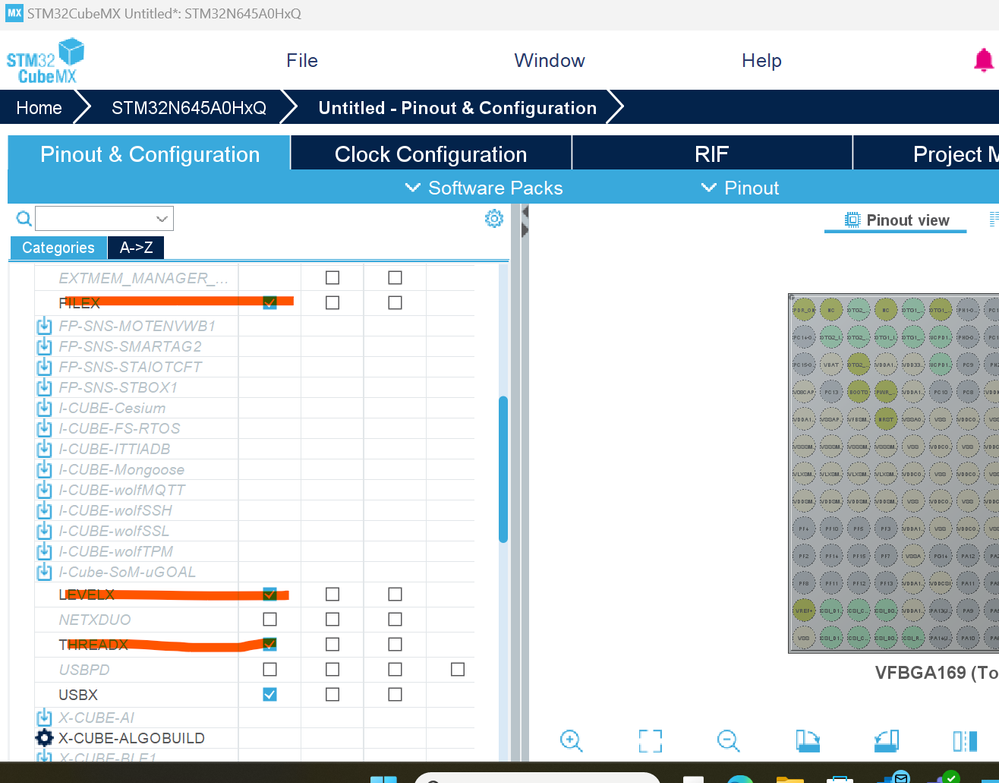Image resolution: width=999 pixels, height=783 pixels.
Task: Click download icon next to FP-SNS-STAIOTCFT
Action: (x=44, y=366)
